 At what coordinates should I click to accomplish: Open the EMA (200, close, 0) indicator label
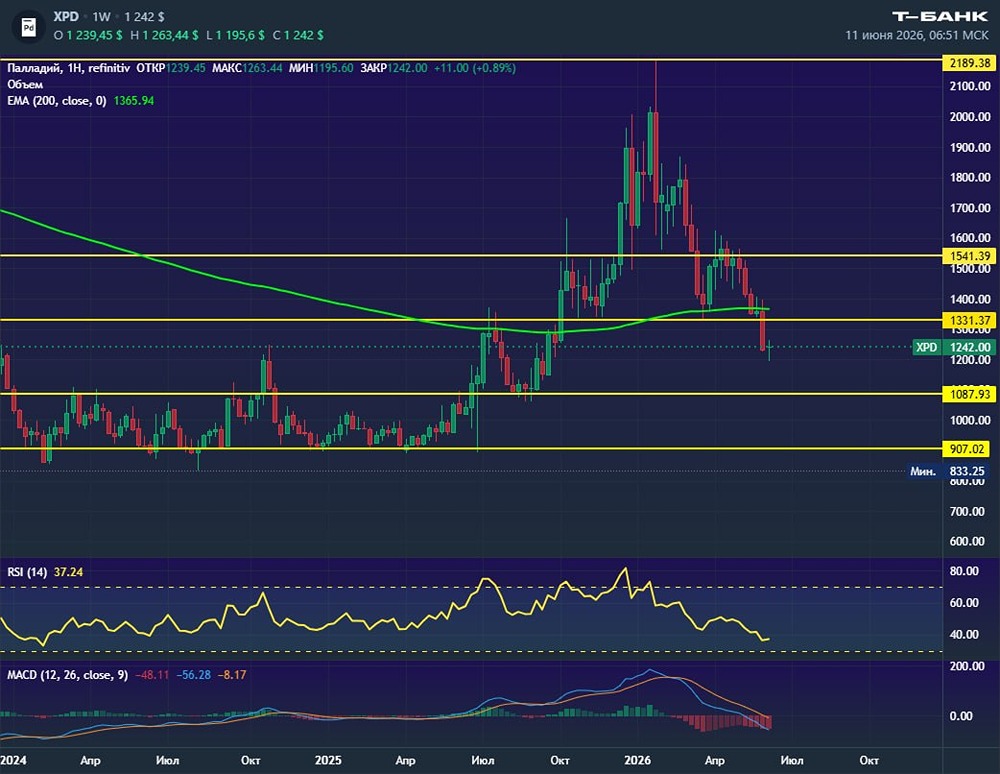coord(57,101)
